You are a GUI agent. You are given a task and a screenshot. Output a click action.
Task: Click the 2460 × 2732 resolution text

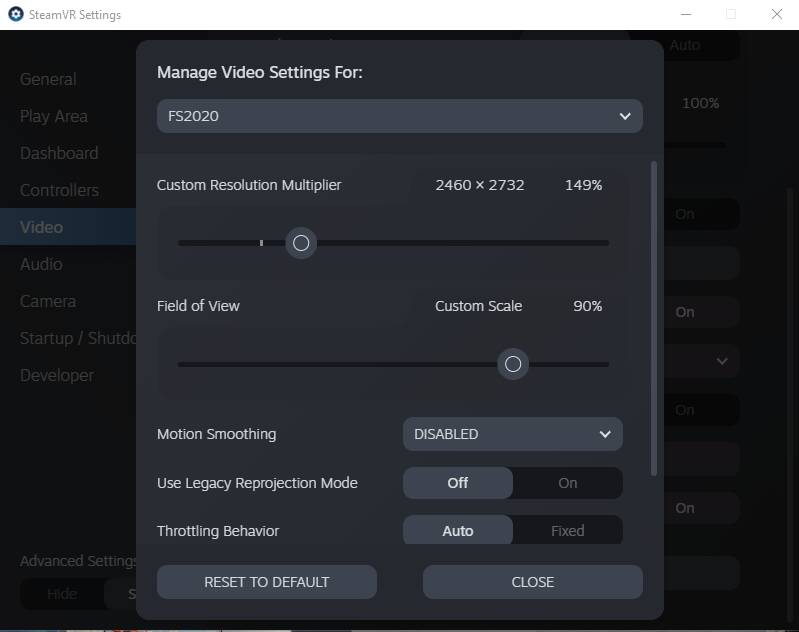click(480, 185)
